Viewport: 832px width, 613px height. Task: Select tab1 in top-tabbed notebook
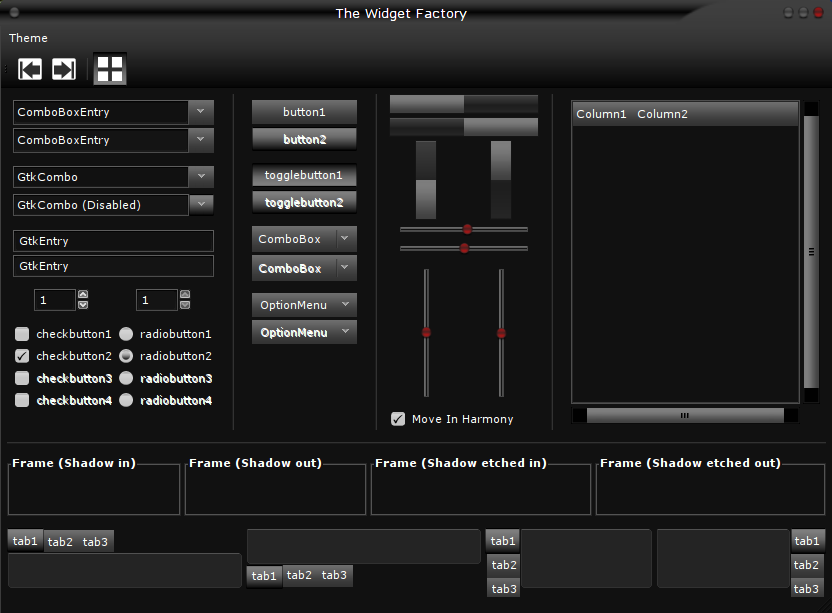[25, 541]
